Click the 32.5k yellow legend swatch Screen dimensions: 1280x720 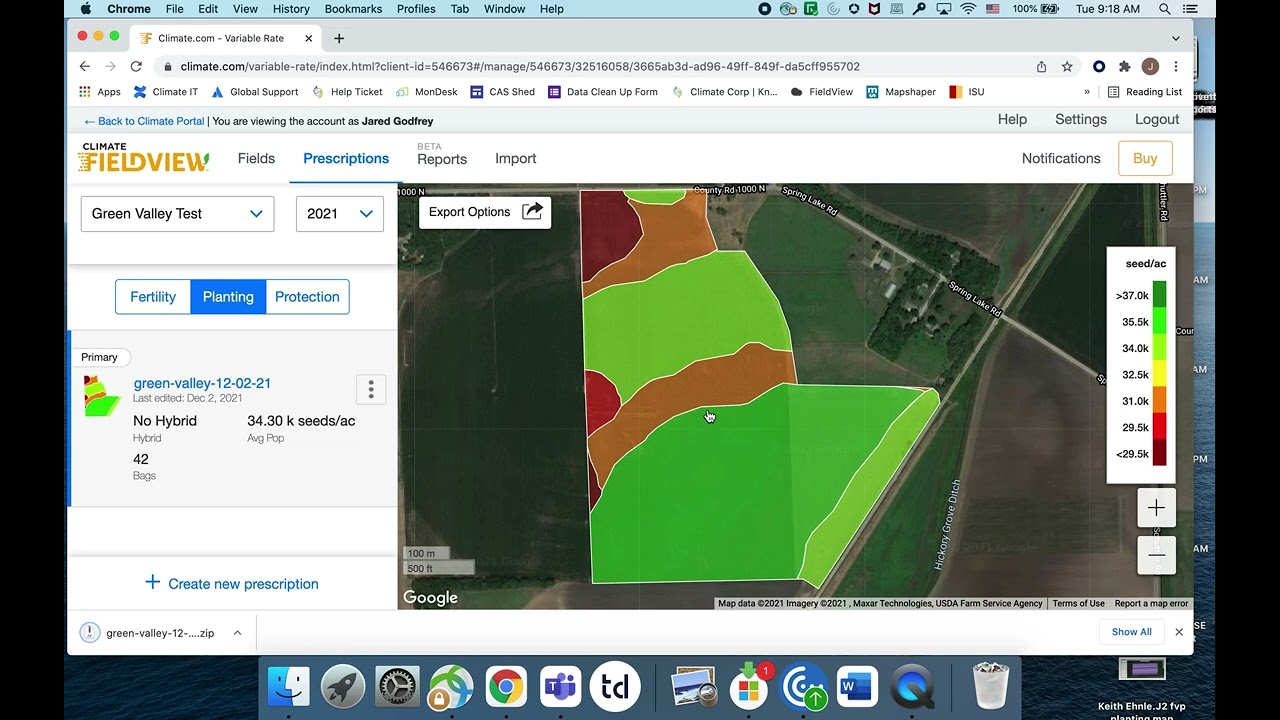1159,374
